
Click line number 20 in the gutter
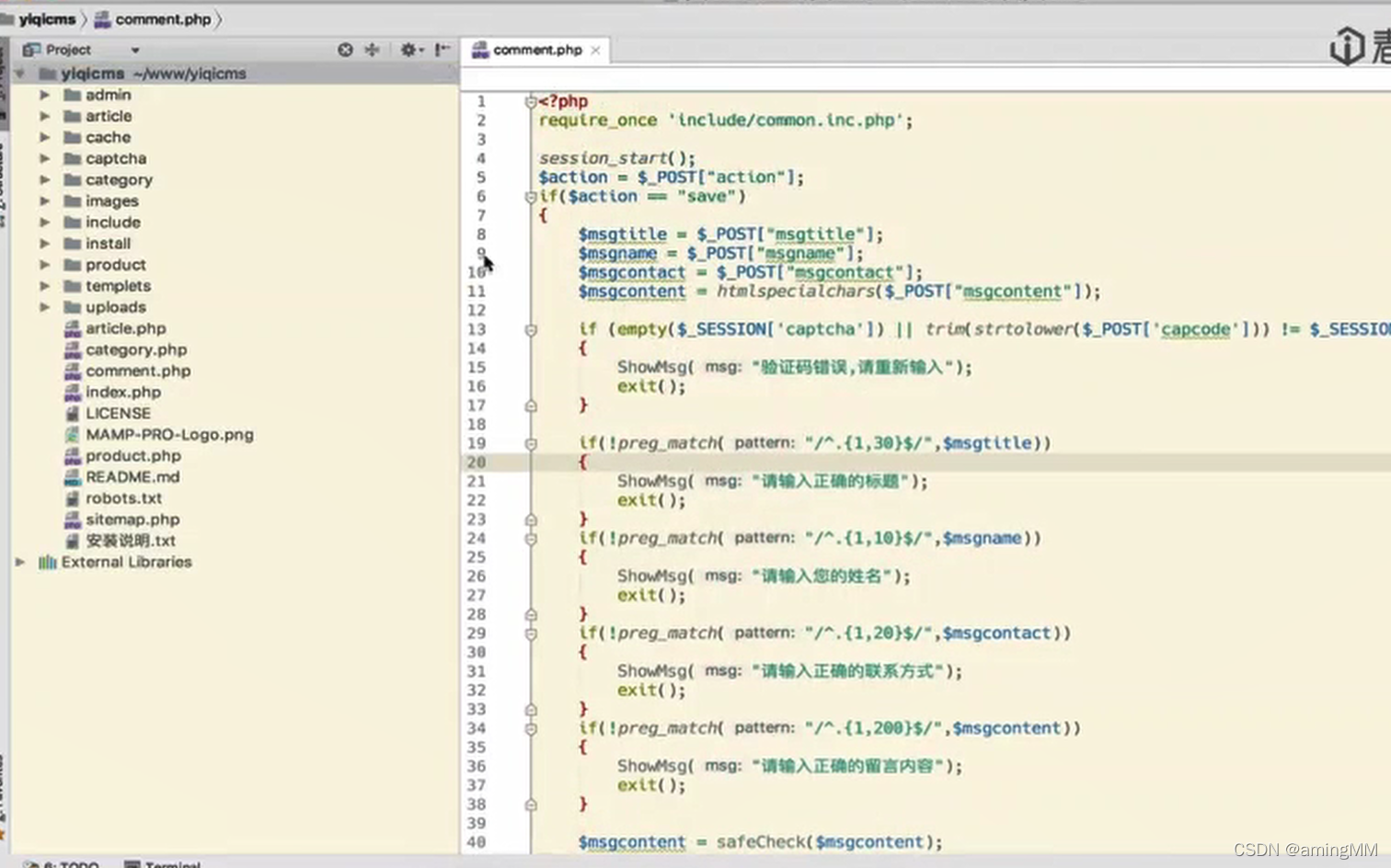pyautogui.click(x=476, y=463)
